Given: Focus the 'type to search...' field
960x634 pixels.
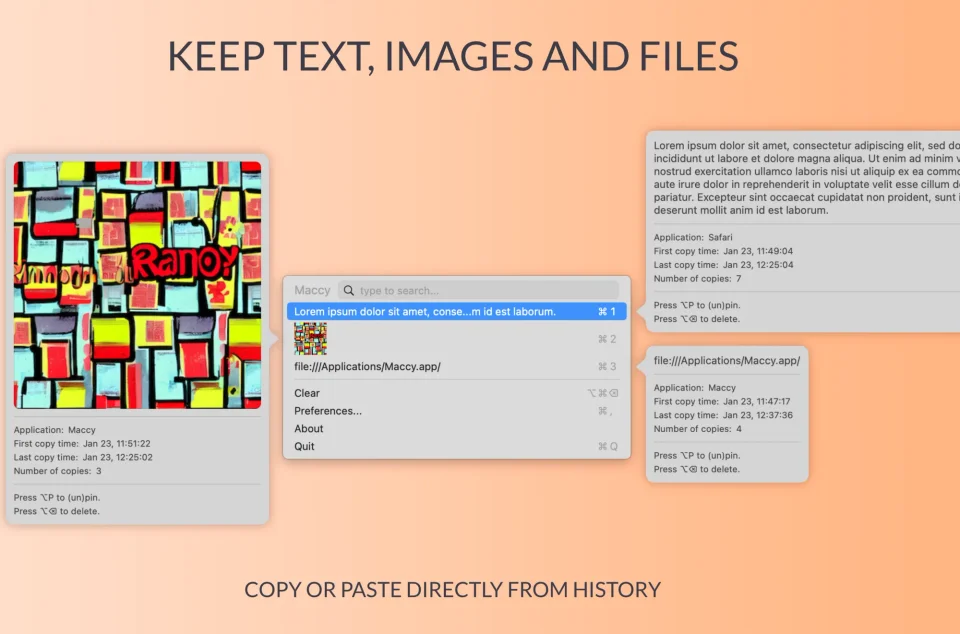Looking at the screenshot, I should (478, 290).
